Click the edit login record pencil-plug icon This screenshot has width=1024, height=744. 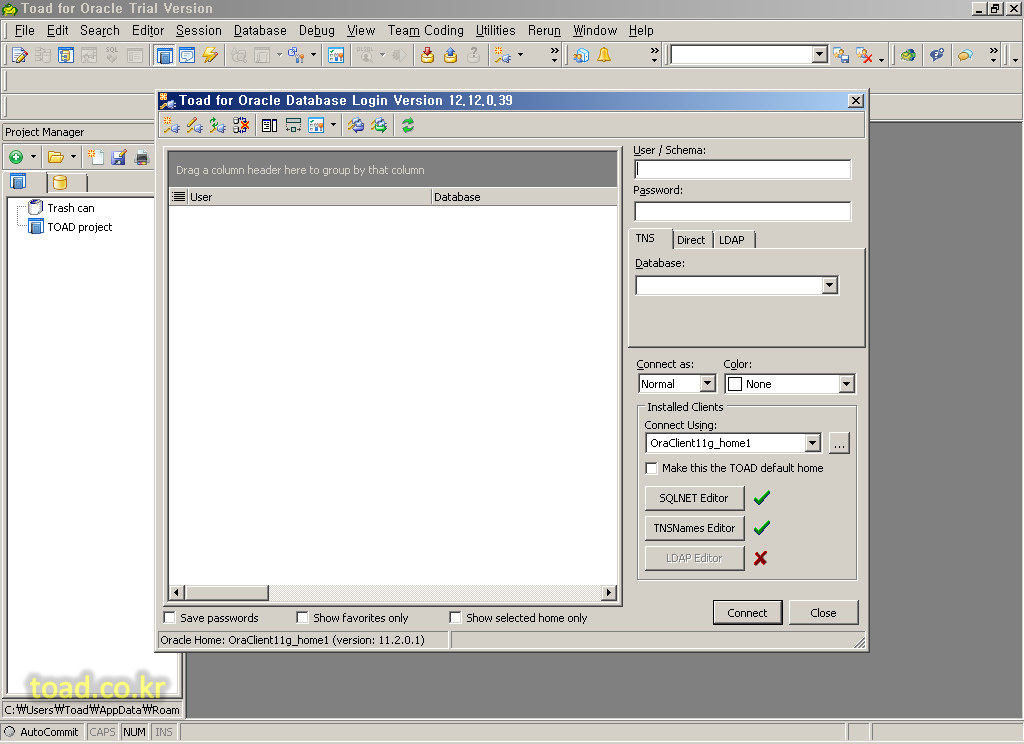(195, 125)
